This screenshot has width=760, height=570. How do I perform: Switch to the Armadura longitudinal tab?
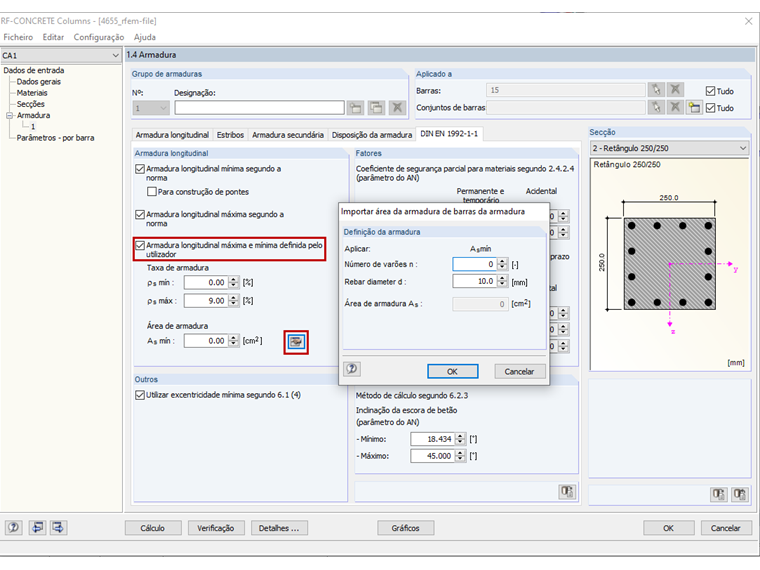[x=172, y=135]
